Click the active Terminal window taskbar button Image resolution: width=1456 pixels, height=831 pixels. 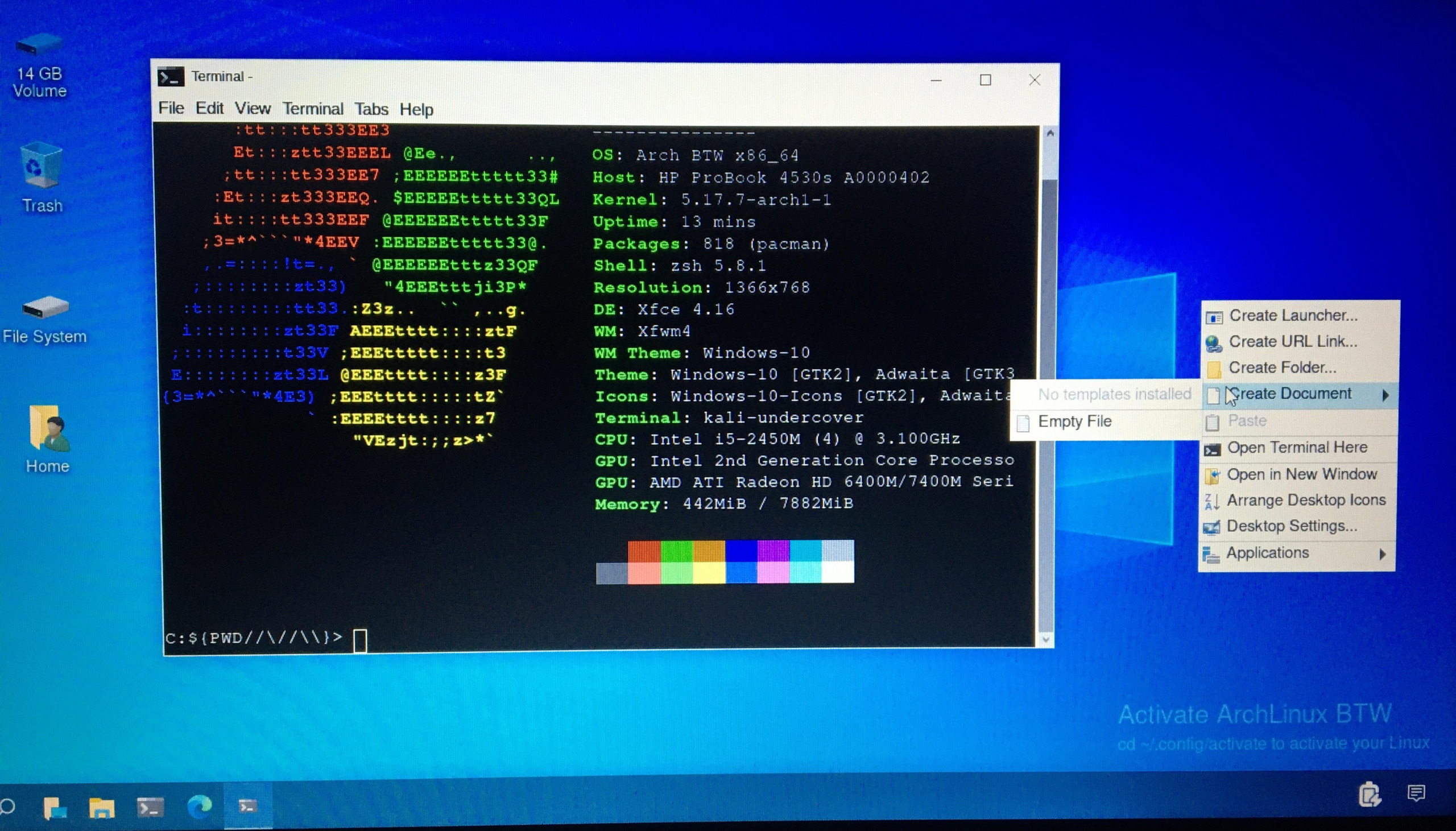[x=247, y=806]
